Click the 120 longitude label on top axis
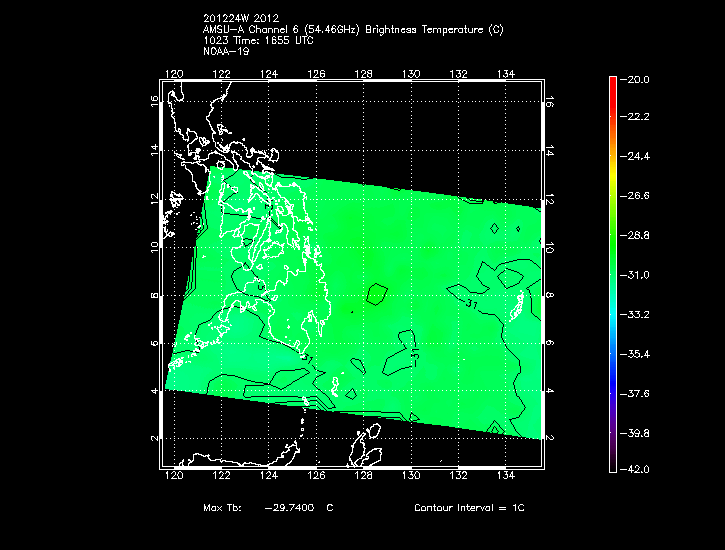The image size is (725, 550). pos(174,74)
